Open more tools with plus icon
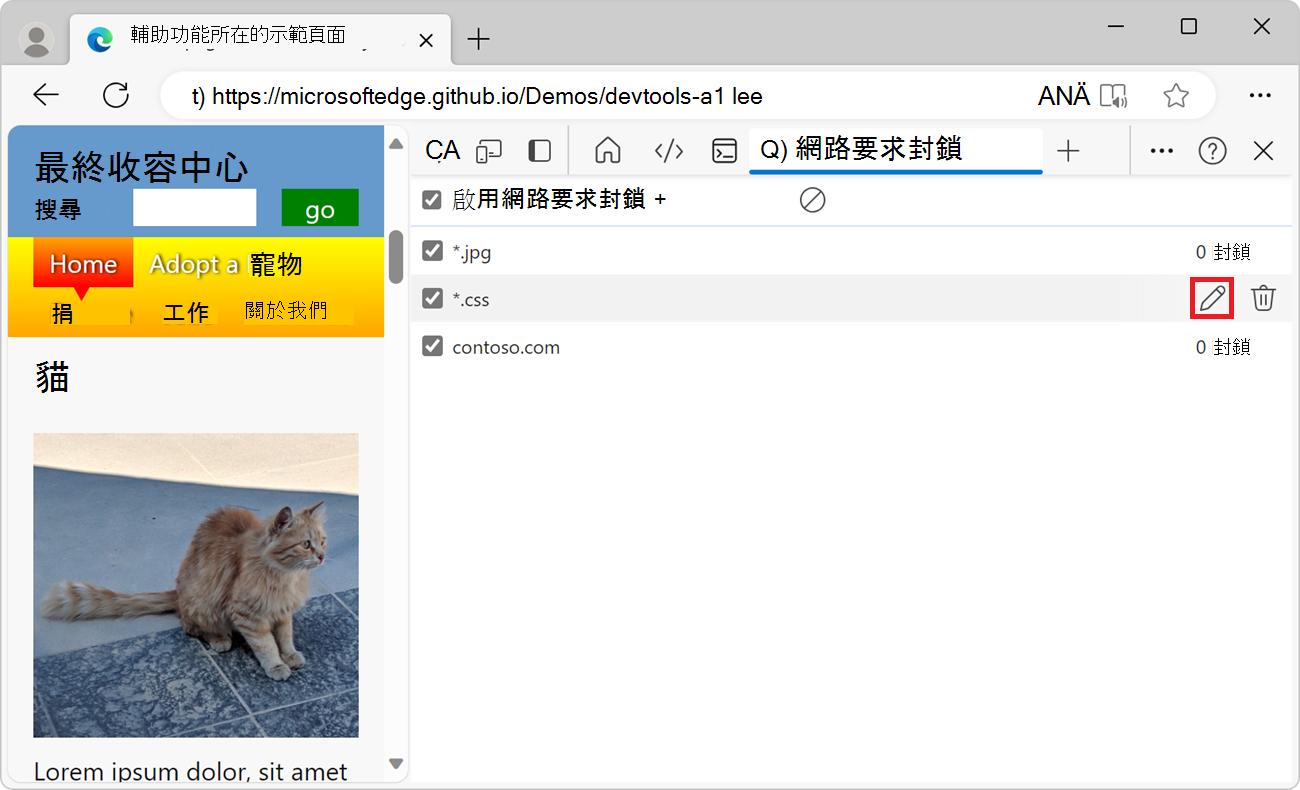1300x790 pixels. [x=1068, y=151]
